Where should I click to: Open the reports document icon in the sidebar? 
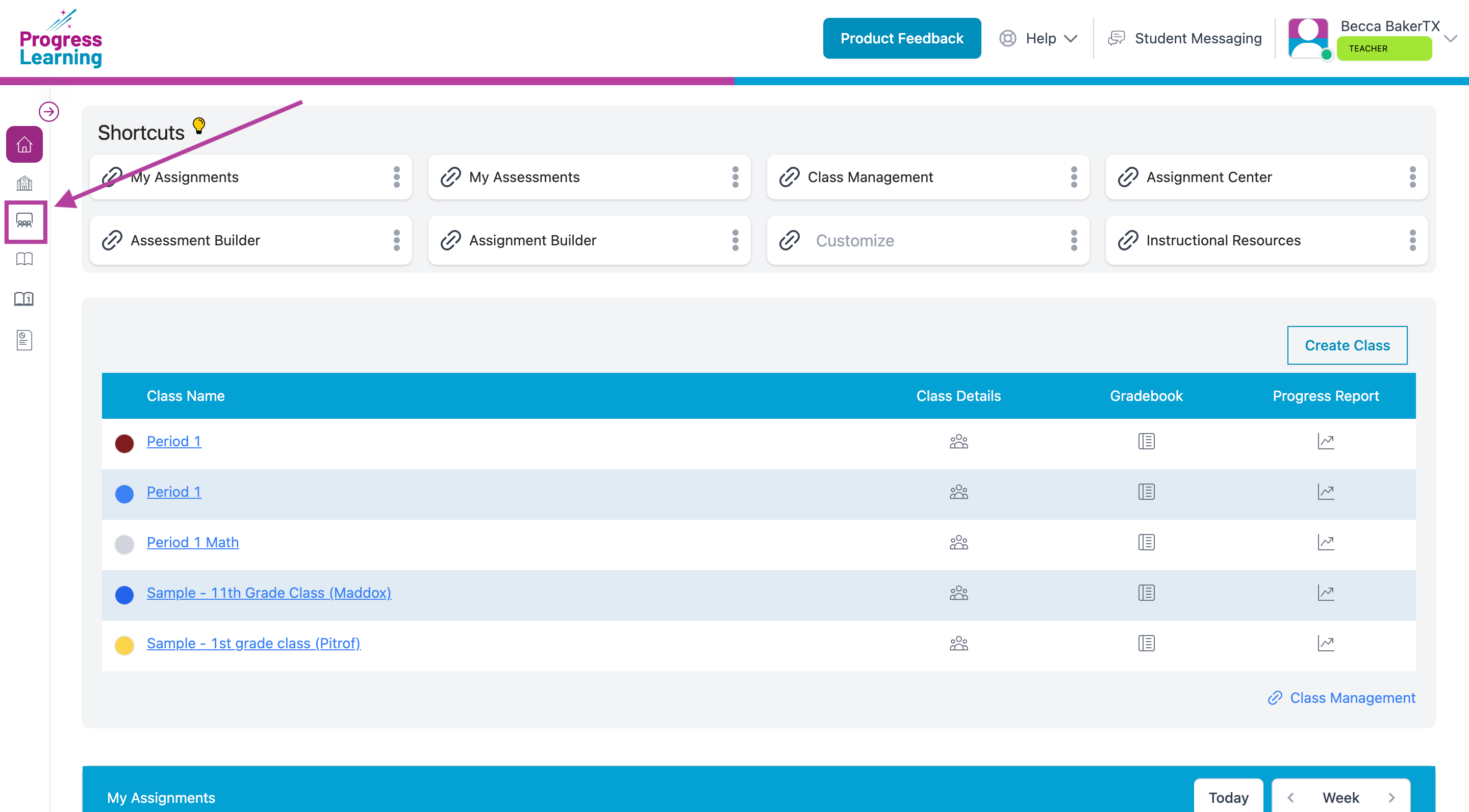24,340
